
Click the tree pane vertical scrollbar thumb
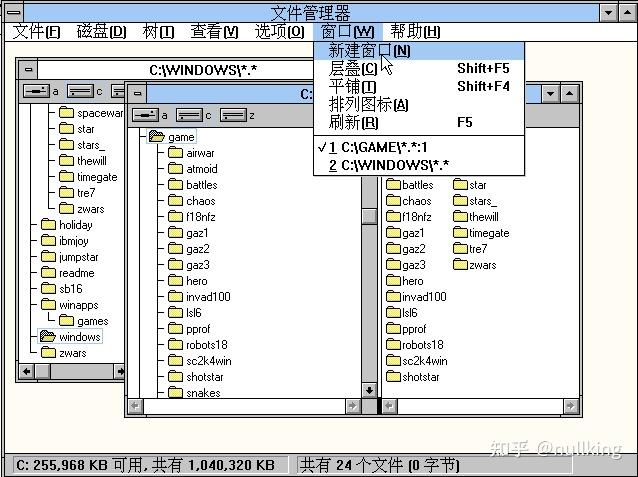click(x=369, y=216)
